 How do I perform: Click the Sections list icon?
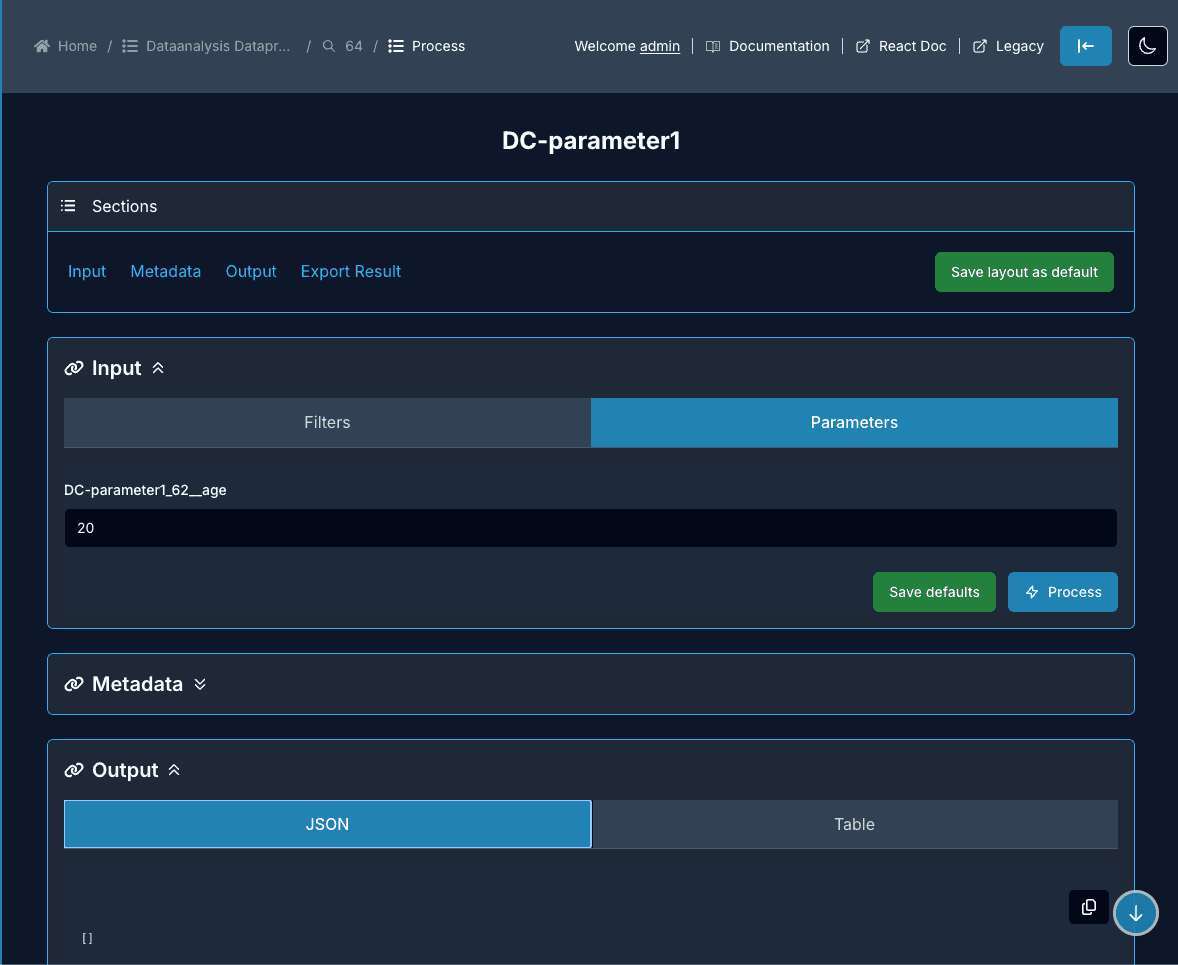[68, 206]
